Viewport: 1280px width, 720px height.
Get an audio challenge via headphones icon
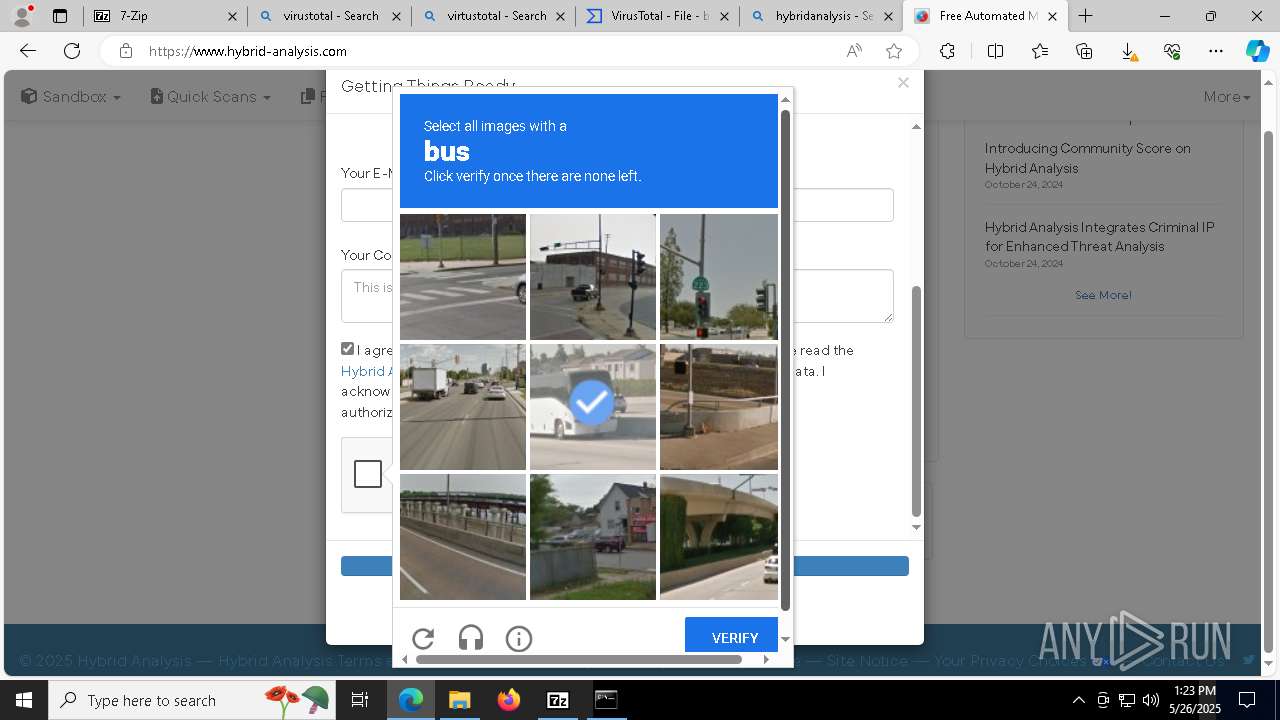471,638
